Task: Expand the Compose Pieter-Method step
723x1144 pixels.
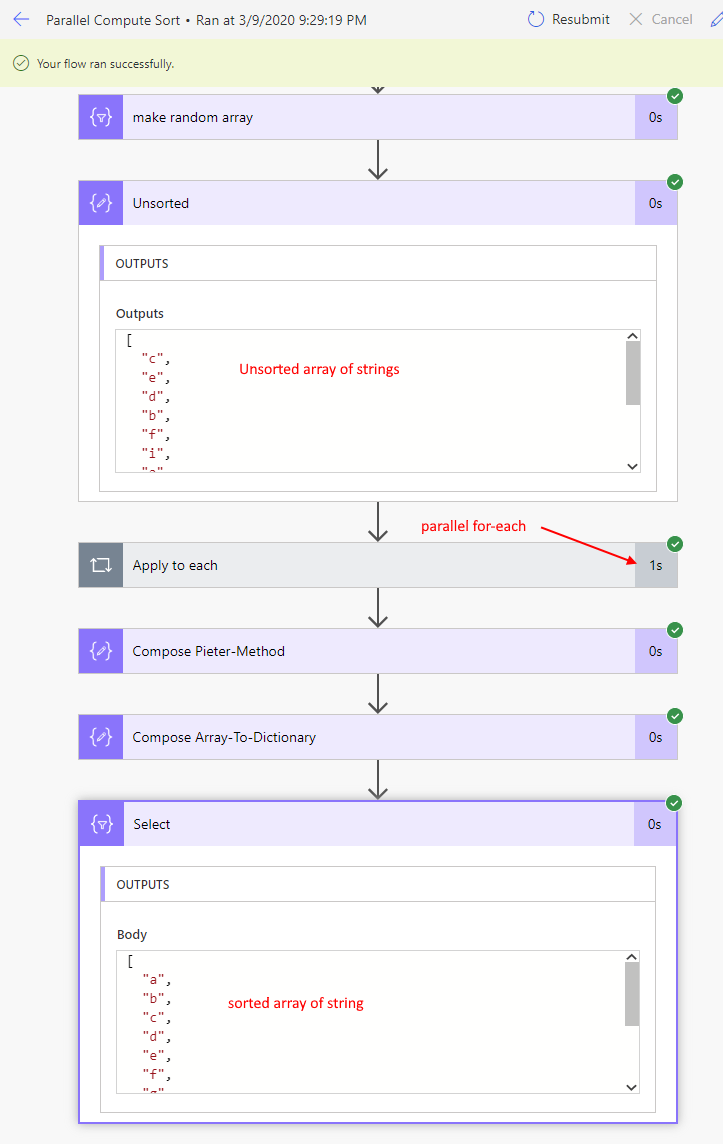Action: [x=378, y=651]
